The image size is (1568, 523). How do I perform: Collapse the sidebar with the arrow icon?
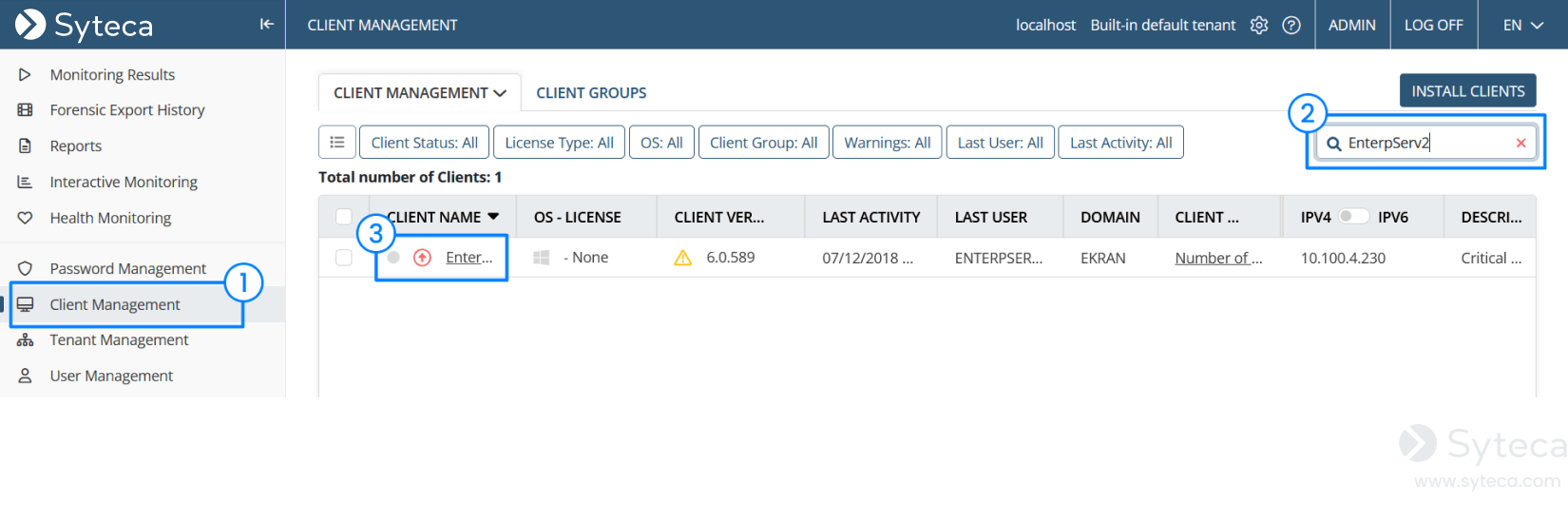[x=266, y=25]
